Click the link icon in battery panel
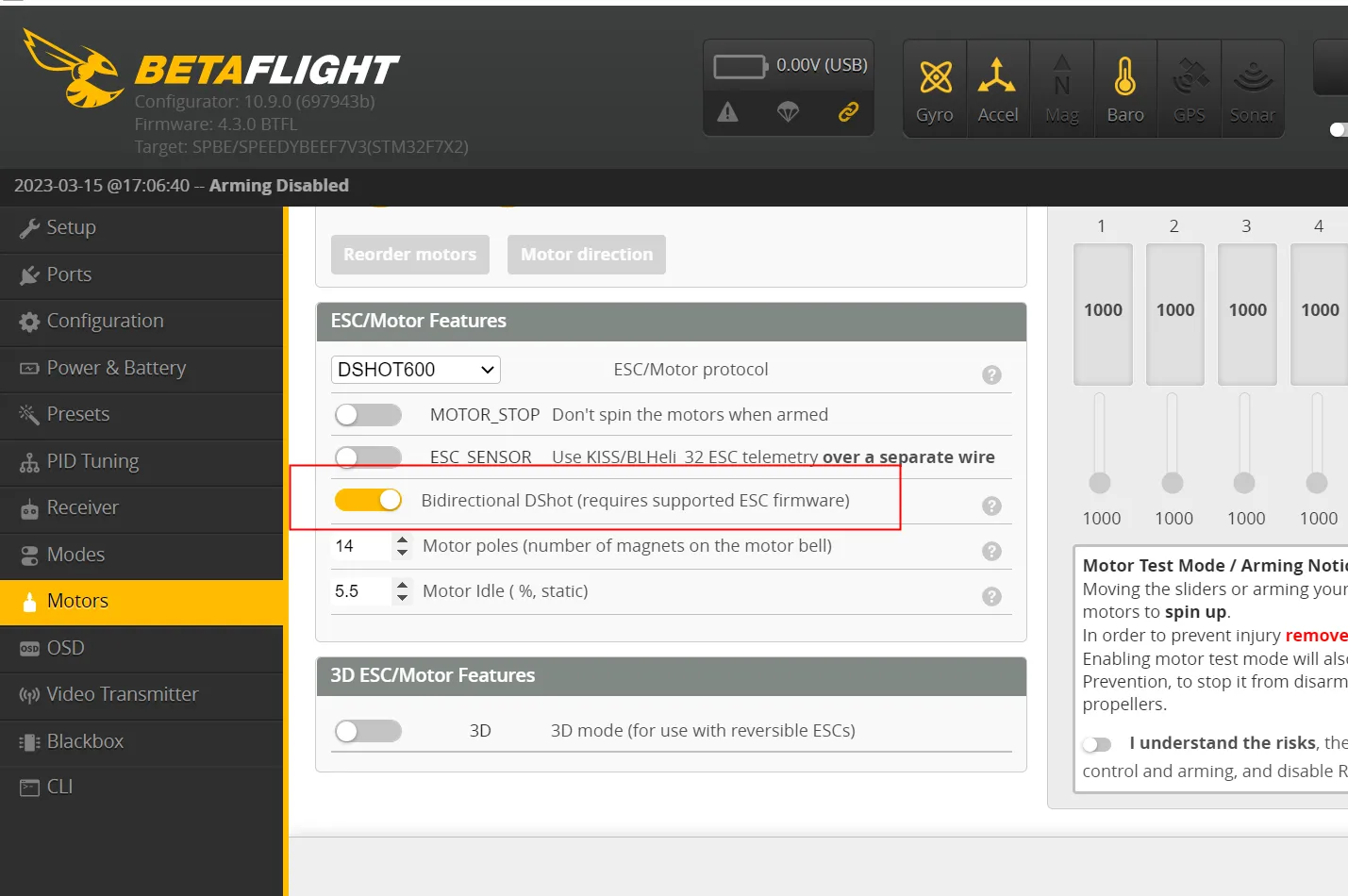 point(848,112)
